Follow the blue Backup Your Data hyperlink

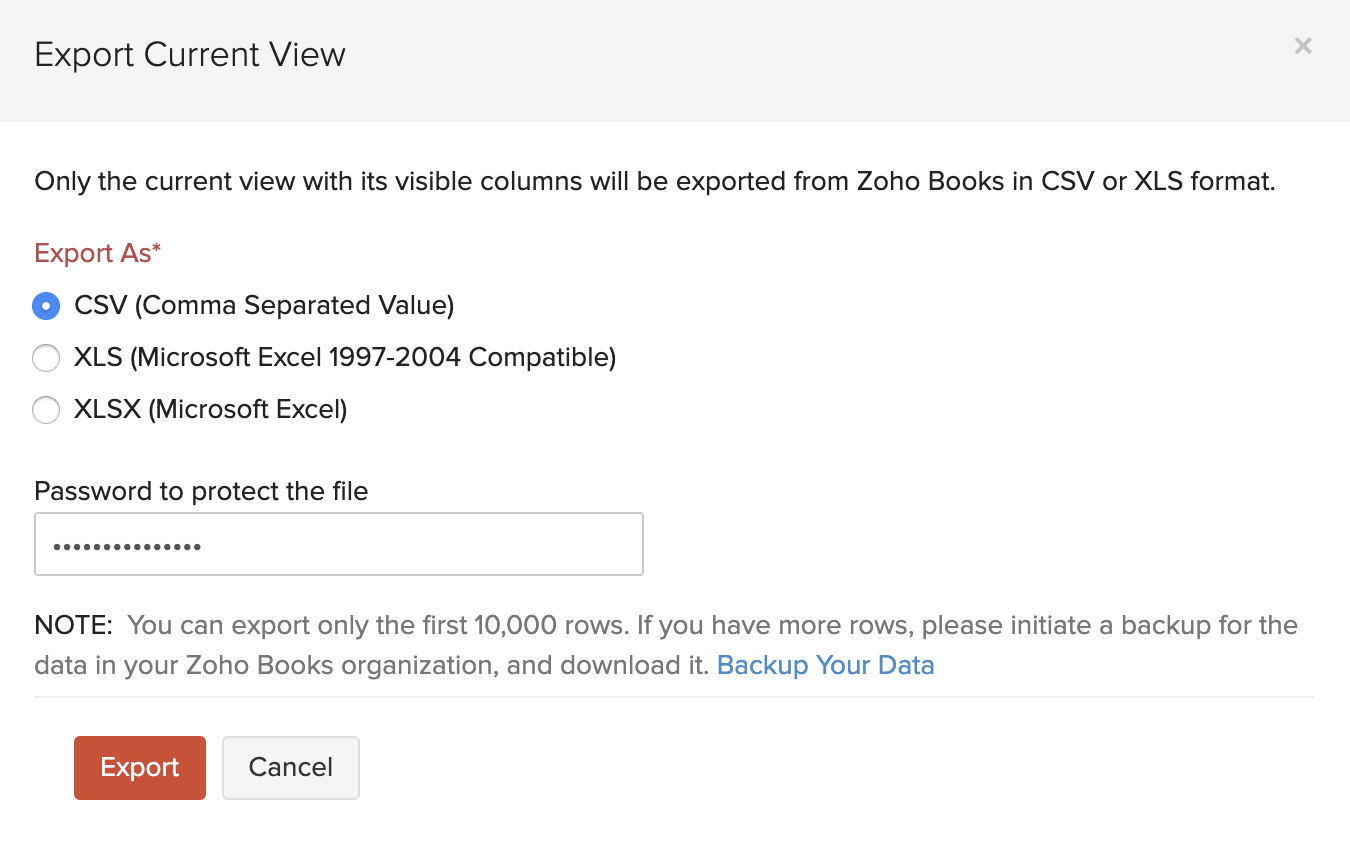point(826,665)
